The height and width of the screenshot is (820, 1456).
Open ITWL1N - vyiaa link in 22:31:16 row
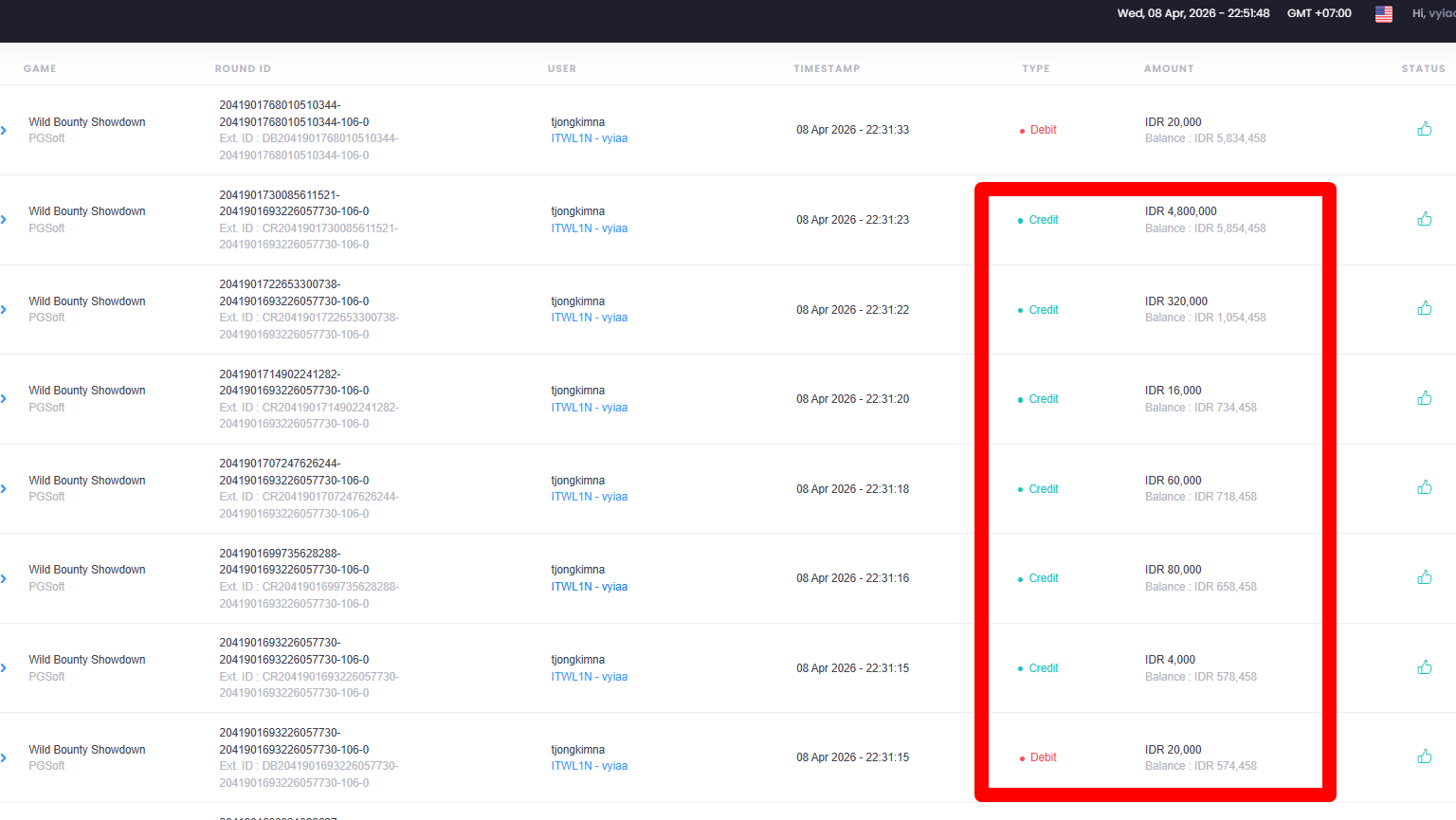tap(589, 587)
